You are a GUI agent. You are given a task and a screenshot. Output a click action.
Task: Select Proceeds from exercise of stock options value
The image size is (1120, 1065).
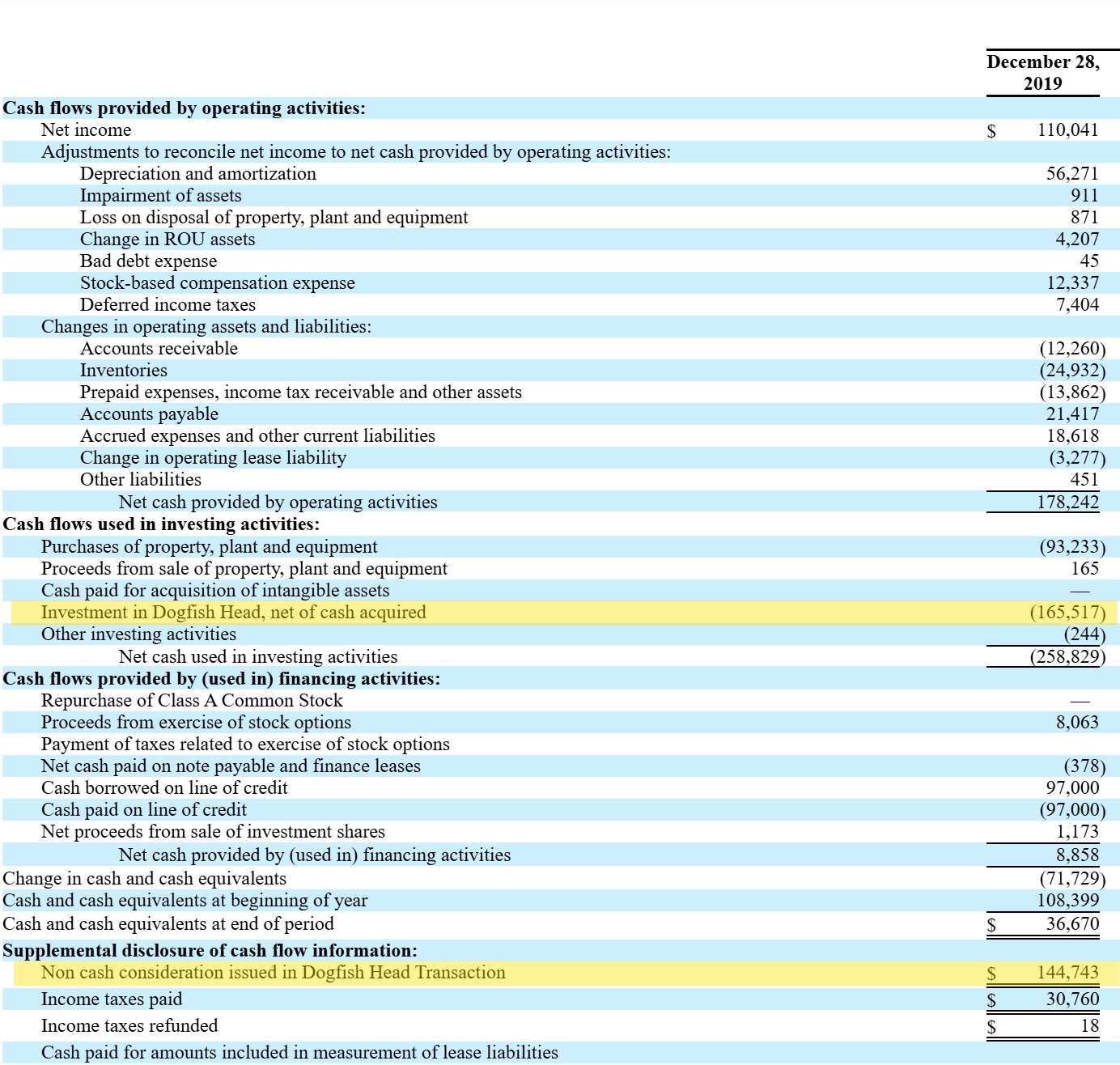coord(1077,723)
